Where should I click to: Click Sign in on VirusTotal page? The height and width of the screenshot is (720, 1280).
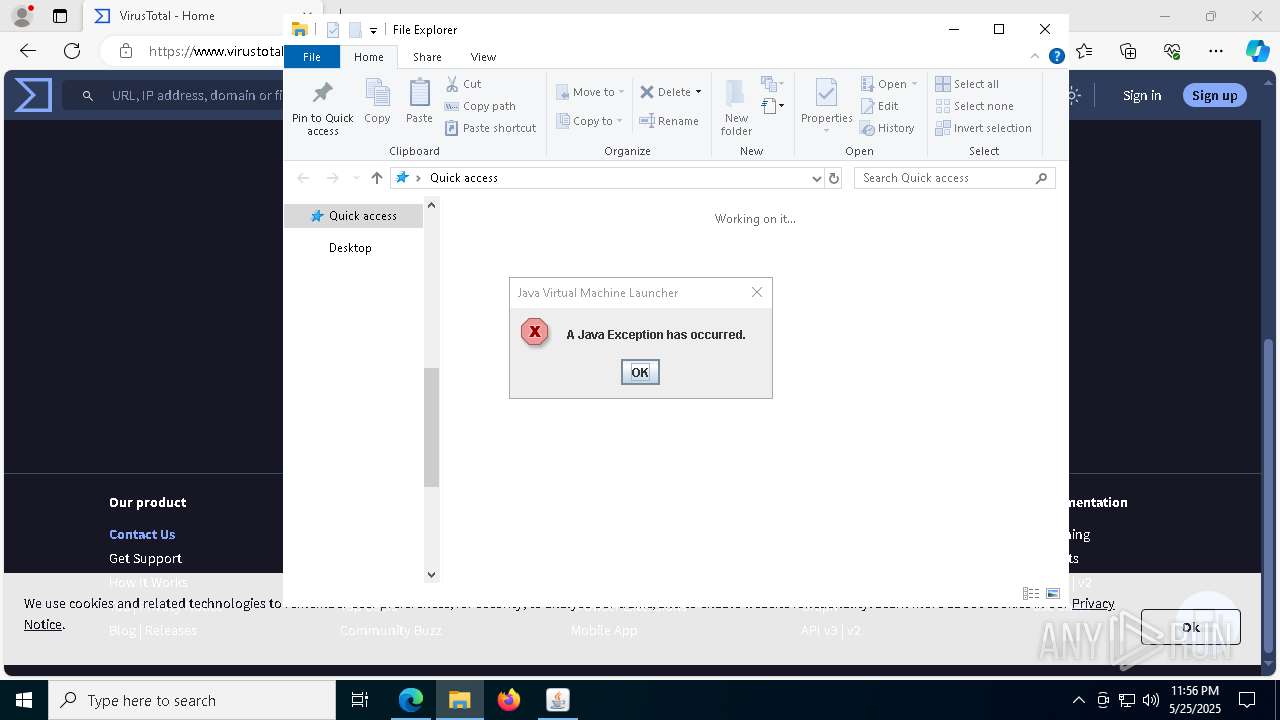(1142, 95)
